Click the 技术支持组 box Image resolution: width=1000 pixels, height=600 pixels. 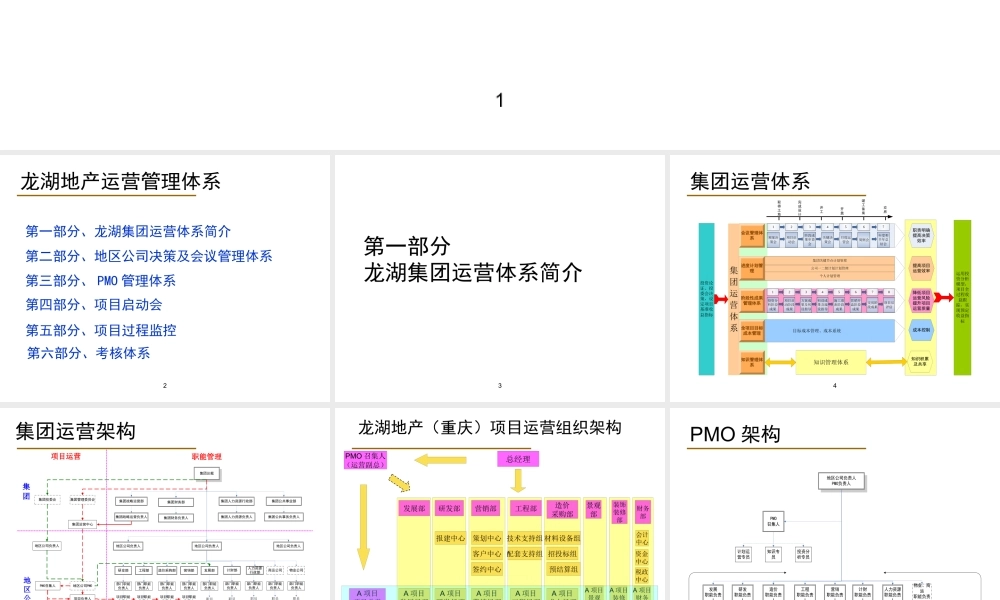click(524, 538)
